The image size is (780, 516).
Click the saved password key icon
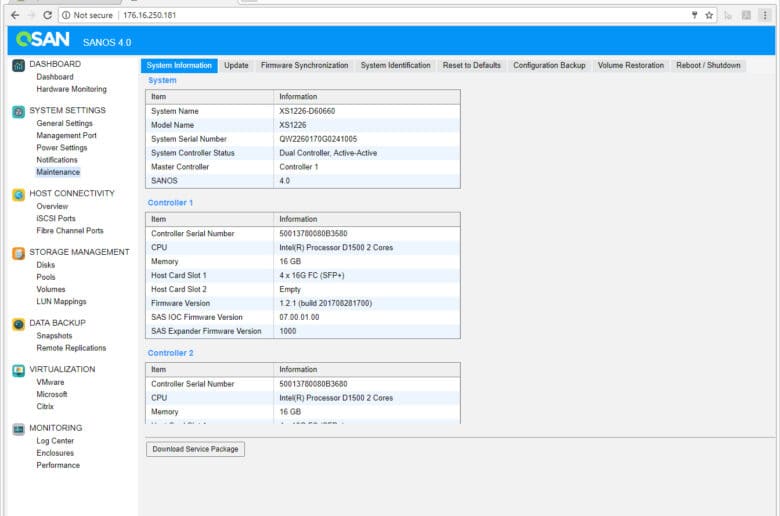tap(694, 15)
